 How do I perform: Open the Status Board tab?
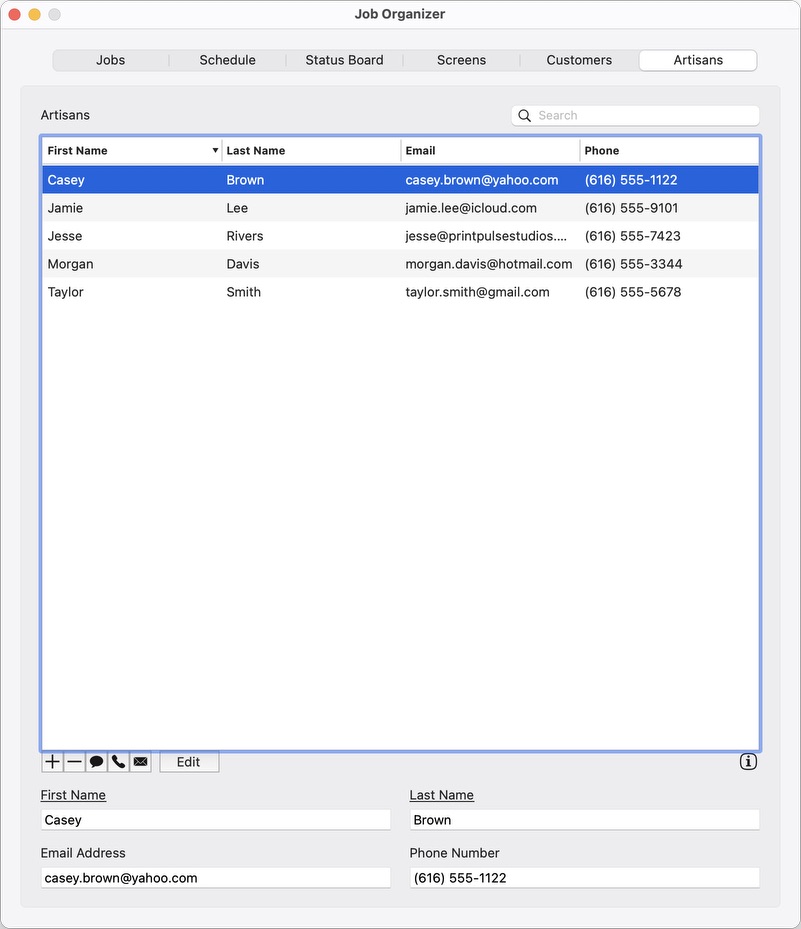pos(344,60)
